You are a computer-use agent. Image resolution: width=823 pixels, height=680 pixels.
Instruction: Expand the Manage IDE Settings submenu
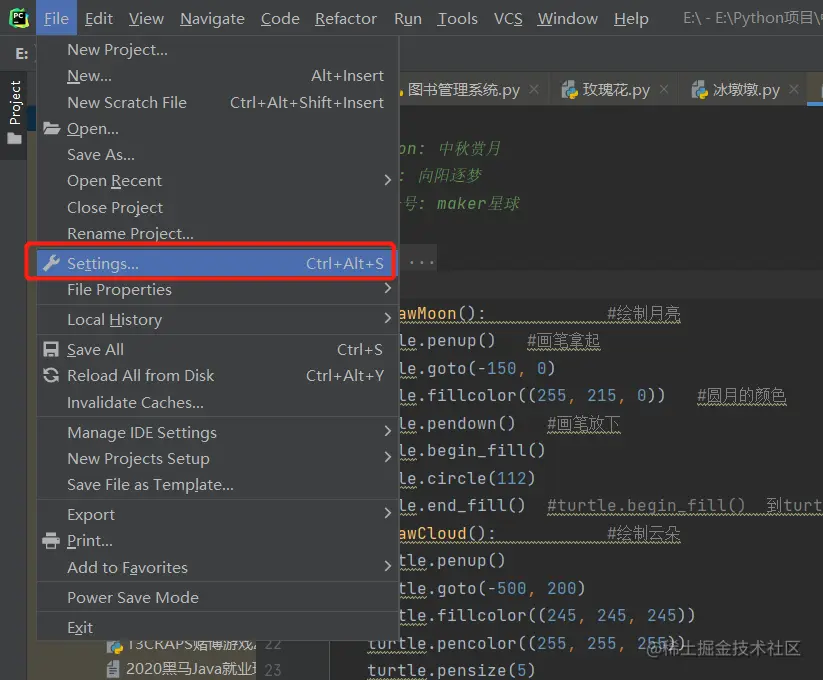click(217, 432)
